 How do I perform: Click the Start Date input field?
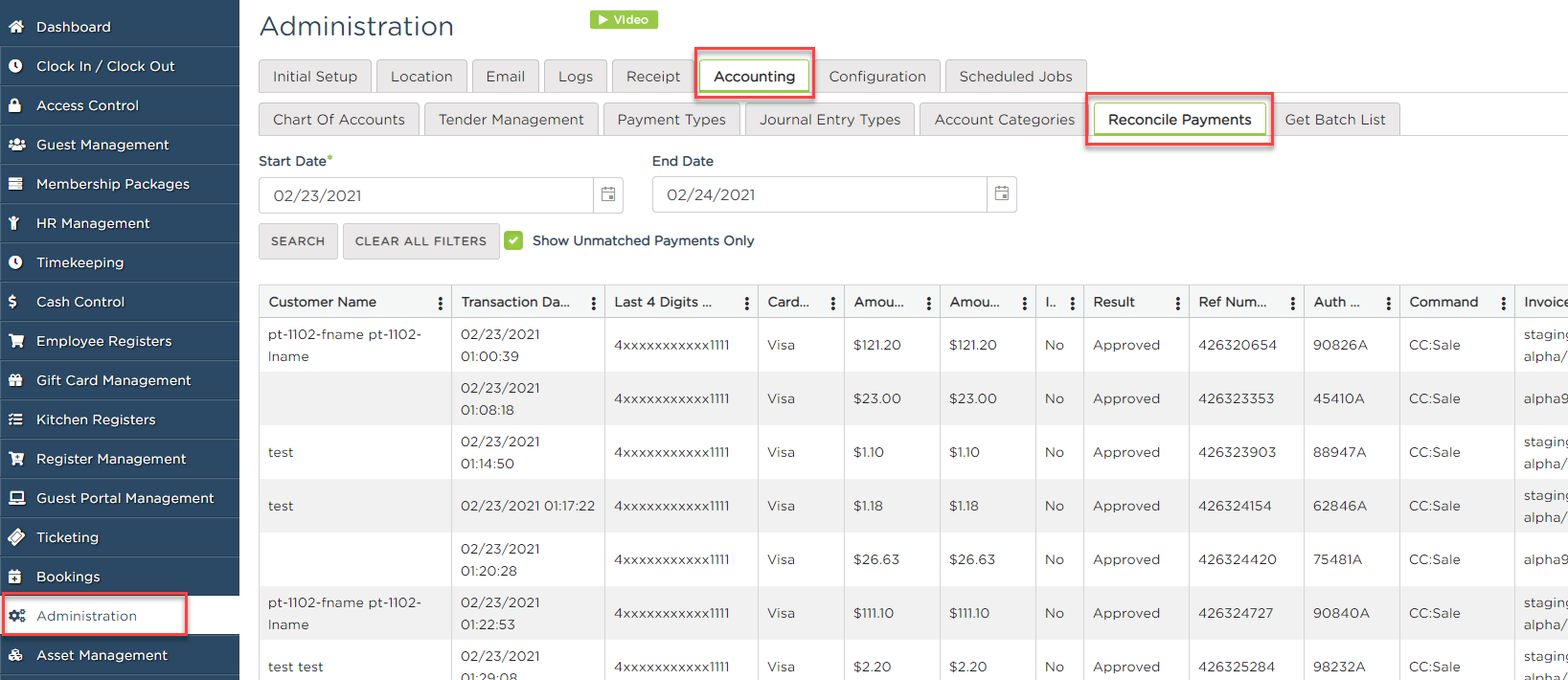click(x=426, y=195)
